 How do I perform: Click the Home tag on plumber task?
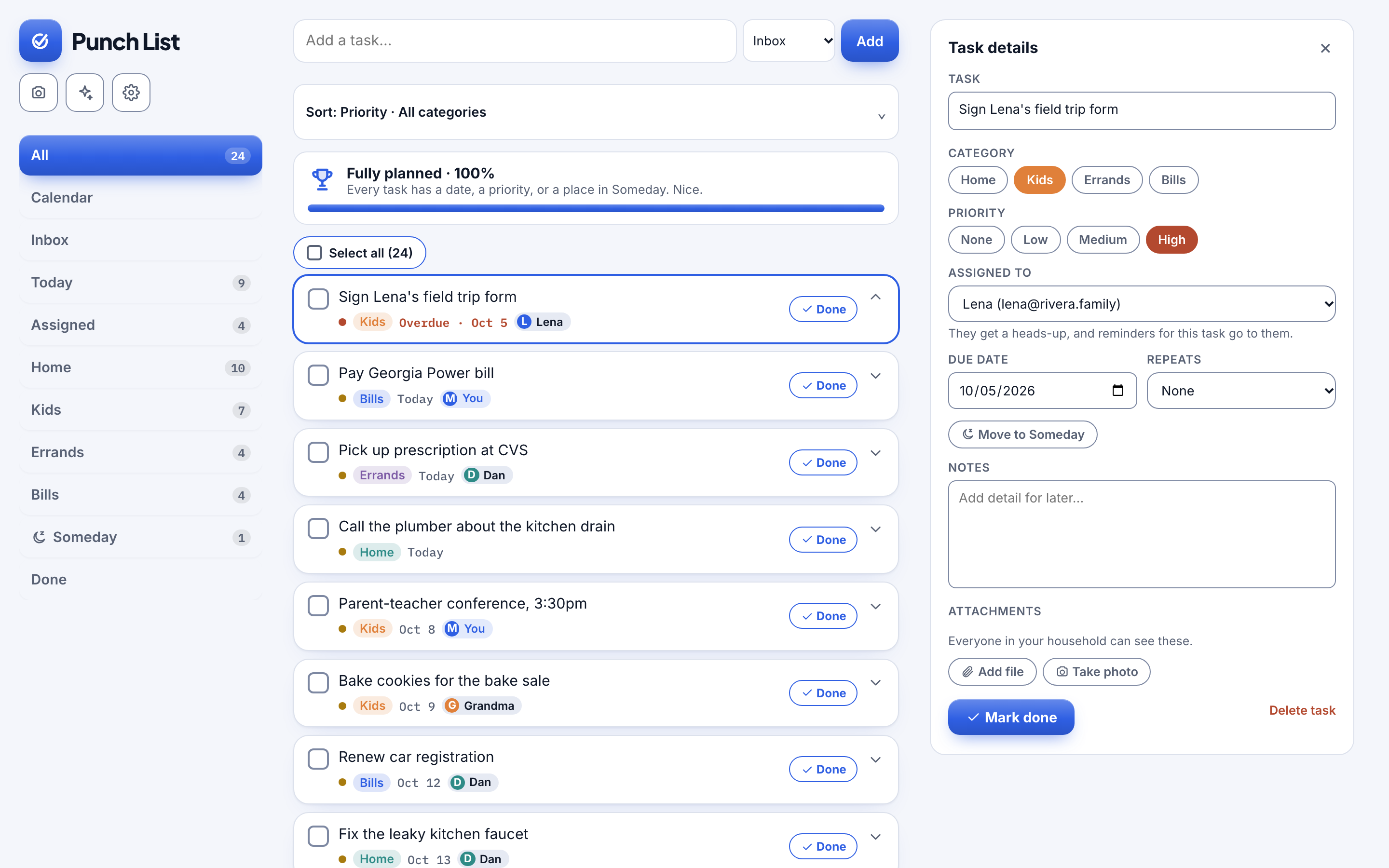click(377, 552)
